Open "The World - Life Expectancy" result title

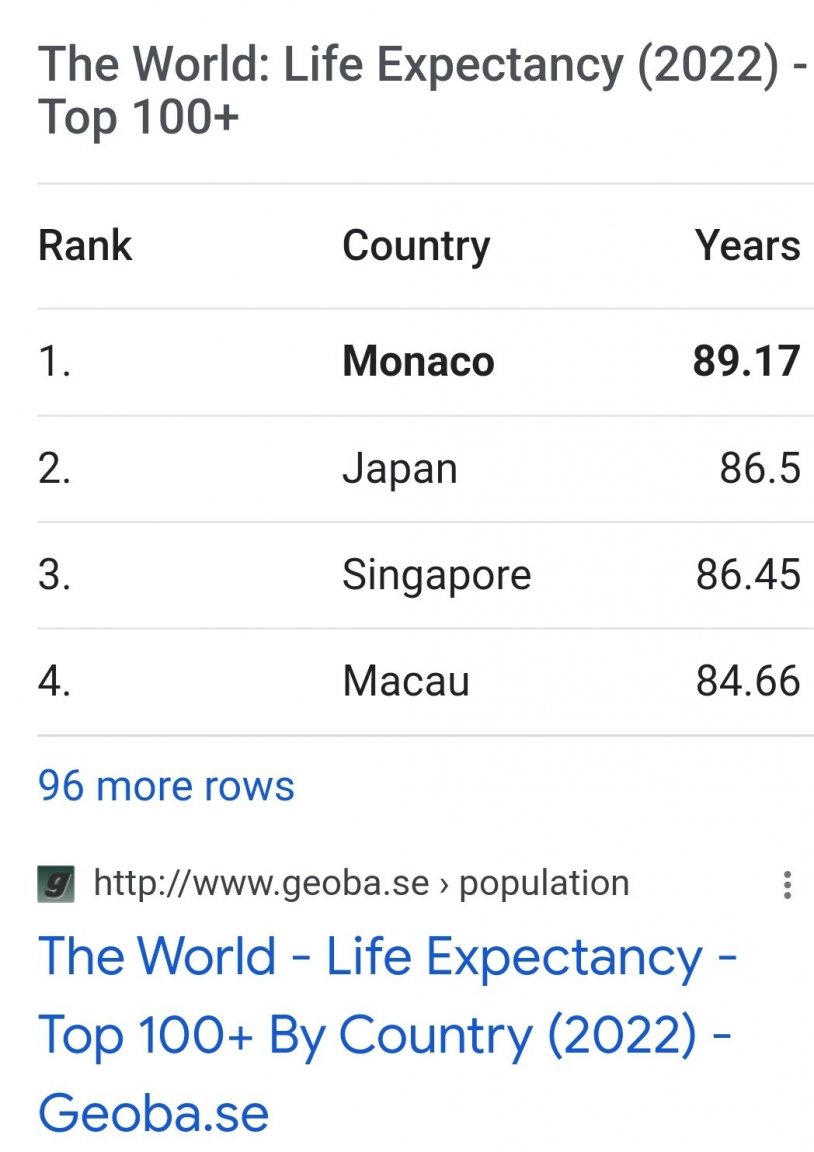pos(387,1034)
